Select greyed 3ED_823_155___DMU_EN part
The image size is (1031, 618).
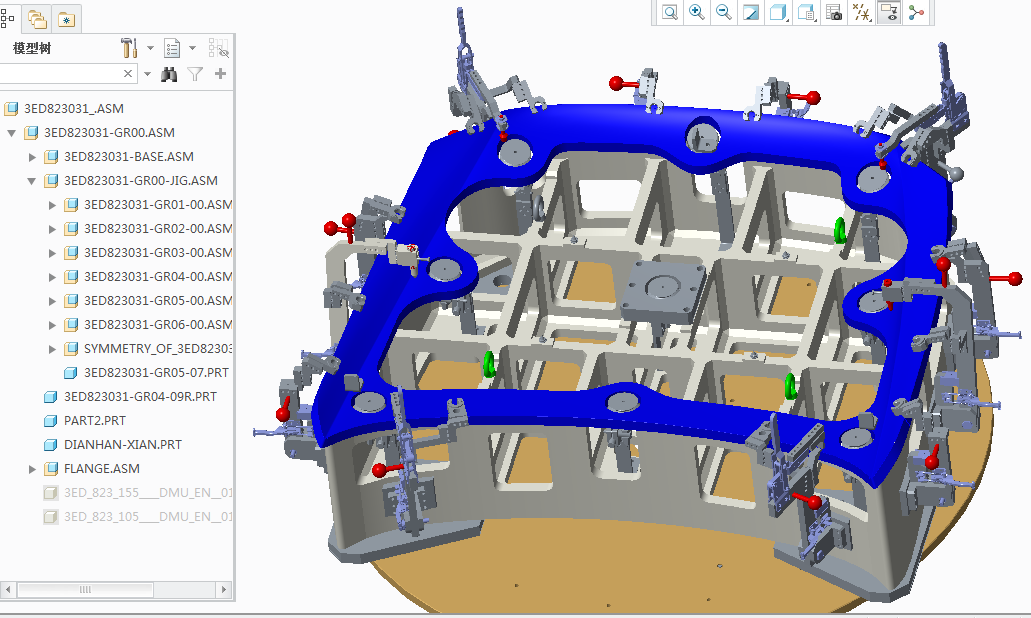148,492
